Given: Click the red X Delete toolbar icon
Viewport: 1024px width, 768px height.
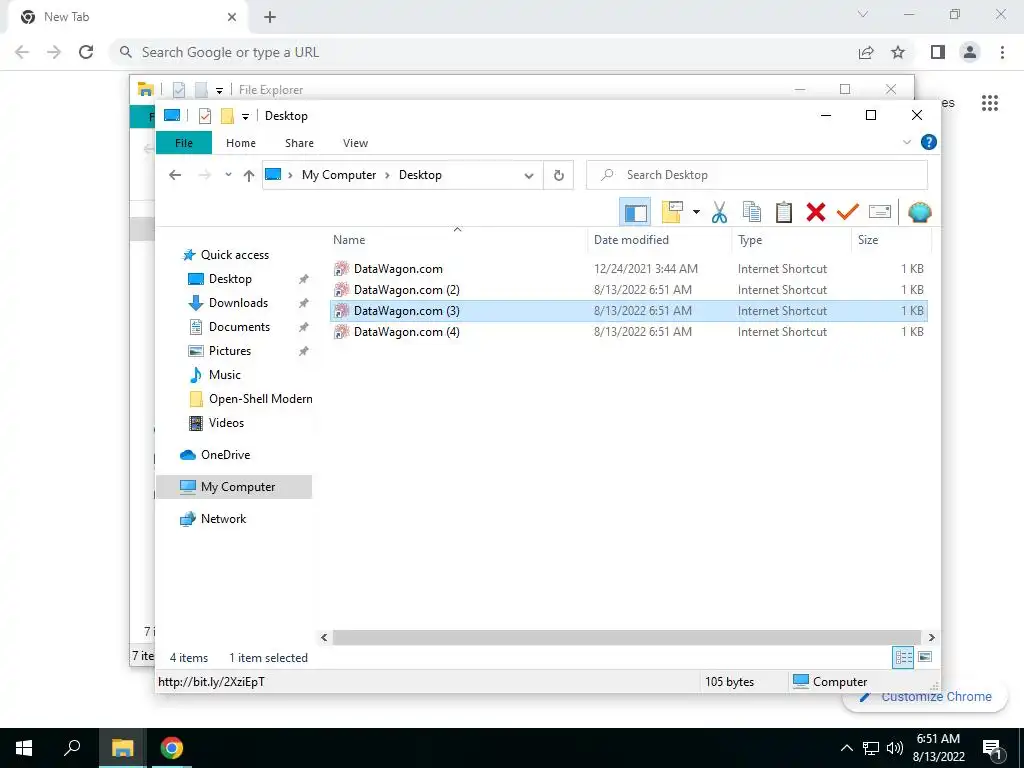Looking at the screenshot, I should coord(816,212).
